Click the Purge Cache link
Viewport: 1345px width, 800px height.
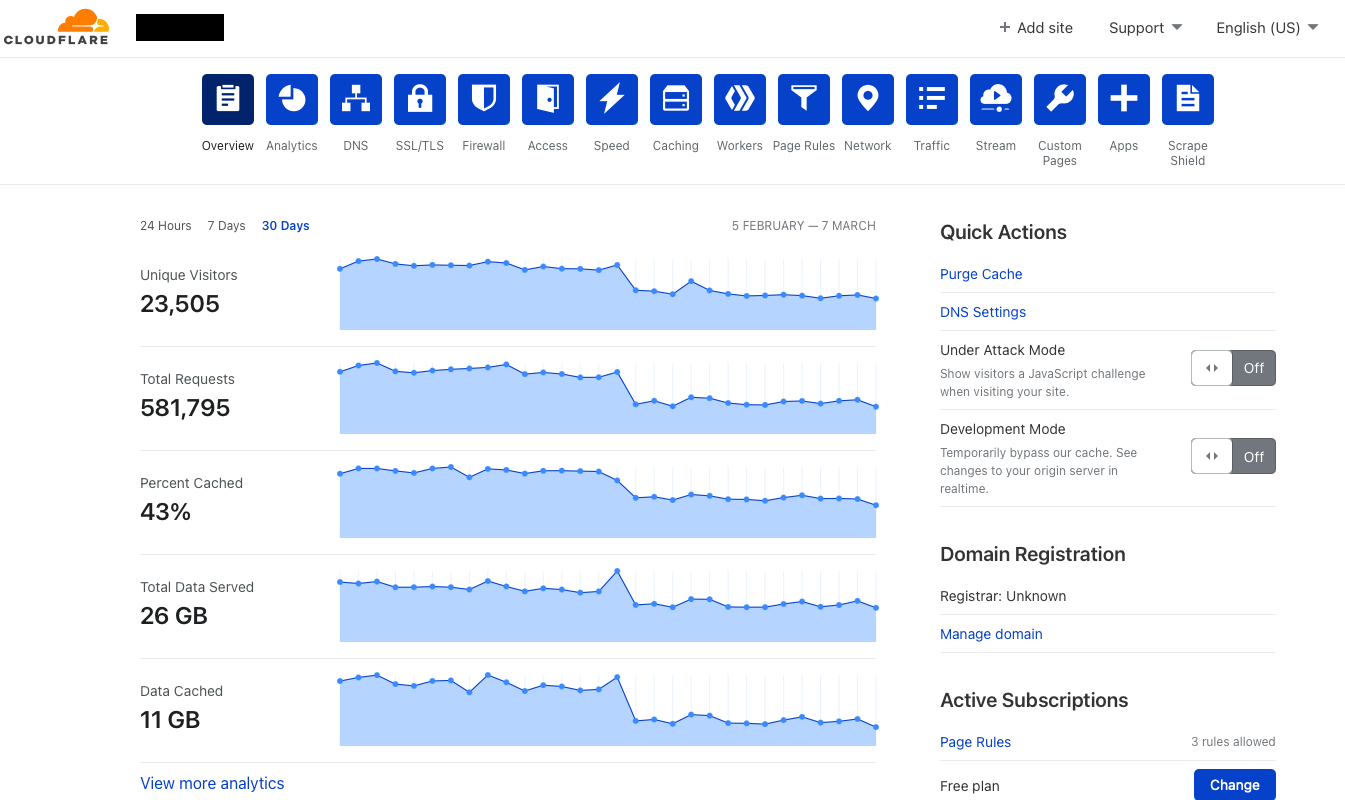[981, 274]
